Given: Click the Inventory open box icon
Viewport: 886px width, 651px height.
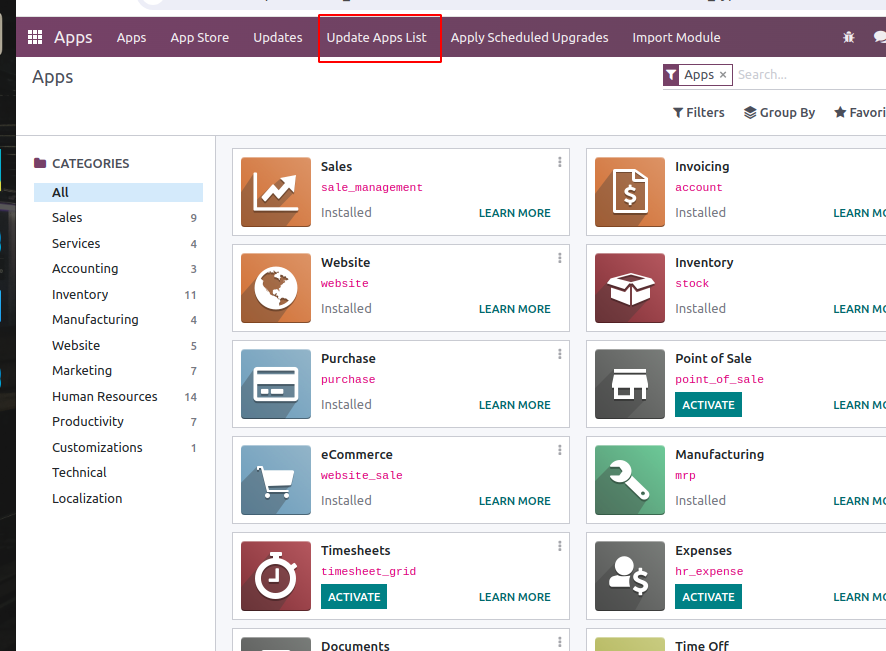Looking at the screenshot, I should click(x=630, y=288).
